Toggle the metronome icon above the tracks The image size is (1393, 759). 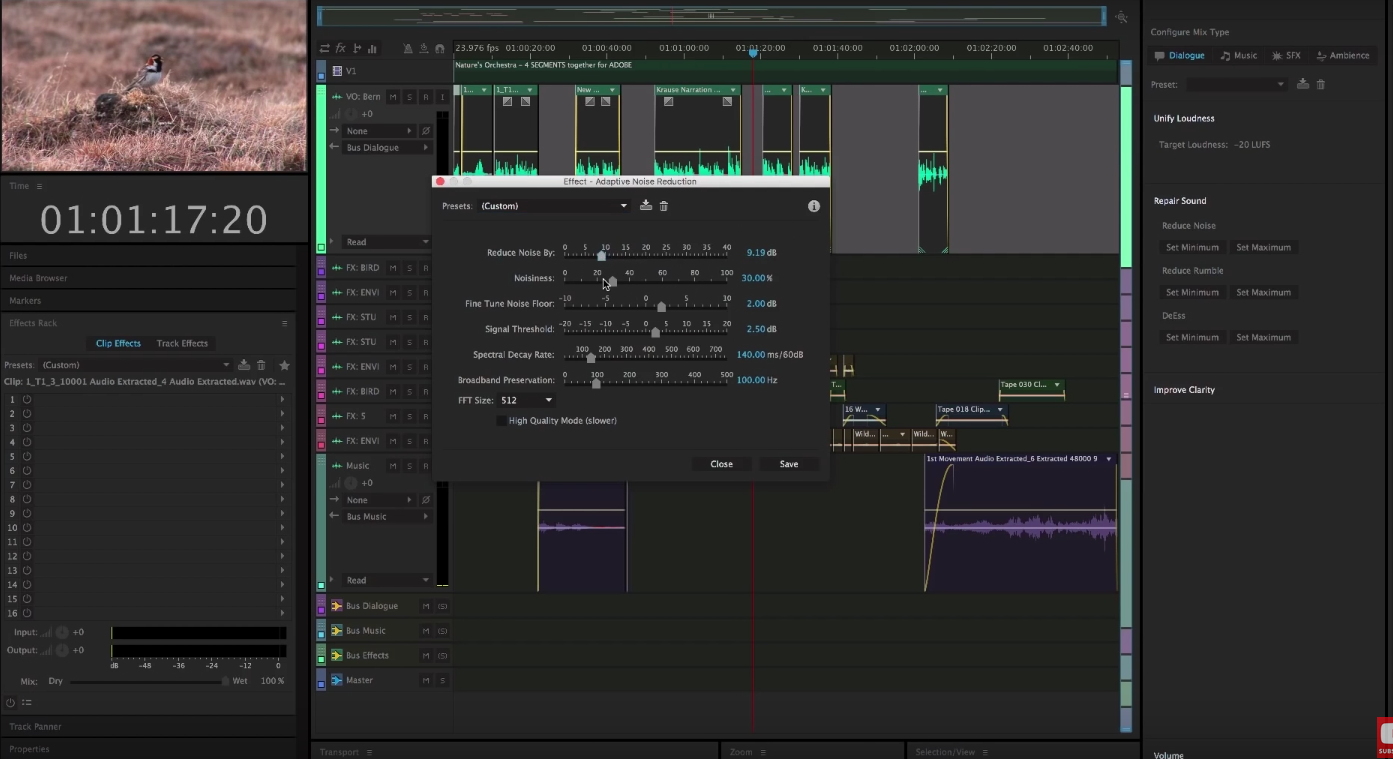pyautogui.click(x=408, y=48)
